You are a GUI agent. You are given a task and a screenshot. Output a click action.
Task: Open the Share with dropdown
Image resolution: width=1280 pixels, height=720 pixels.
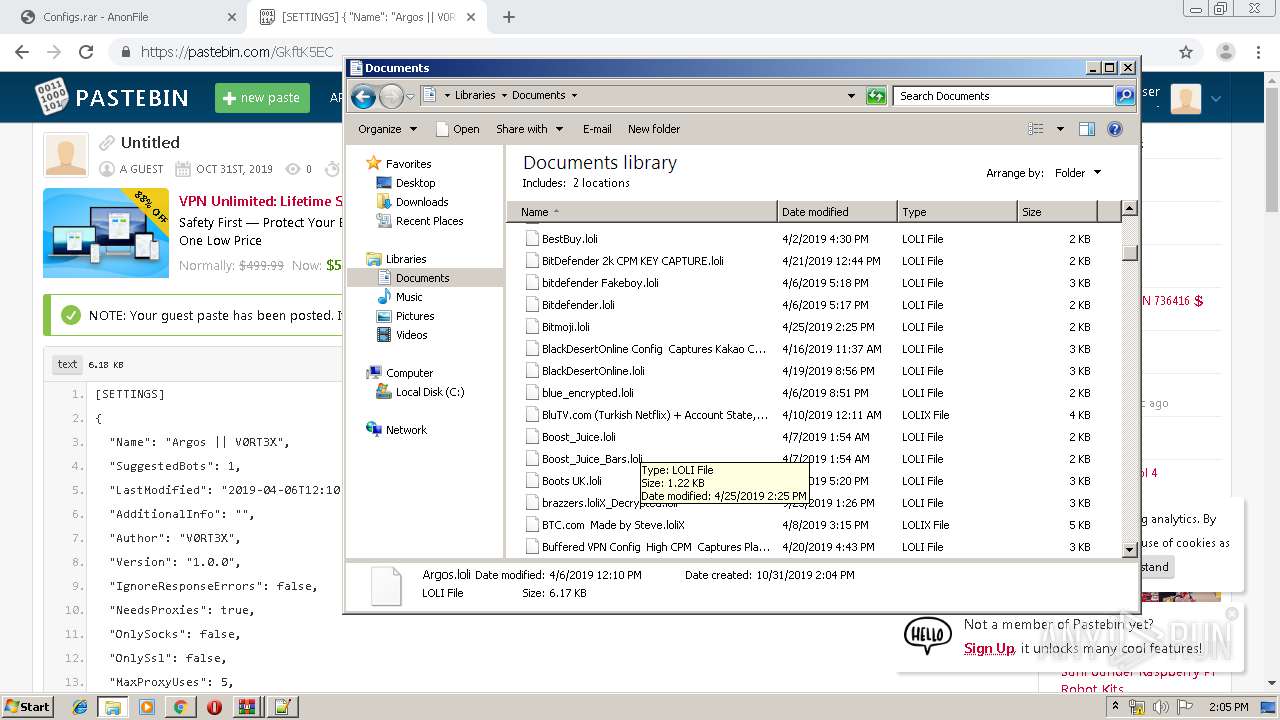click(530, 129)
